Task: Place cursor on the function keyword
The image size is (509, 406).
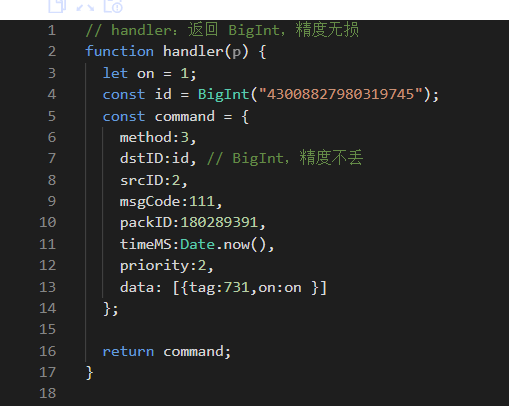Action: [x=120, y=52]
